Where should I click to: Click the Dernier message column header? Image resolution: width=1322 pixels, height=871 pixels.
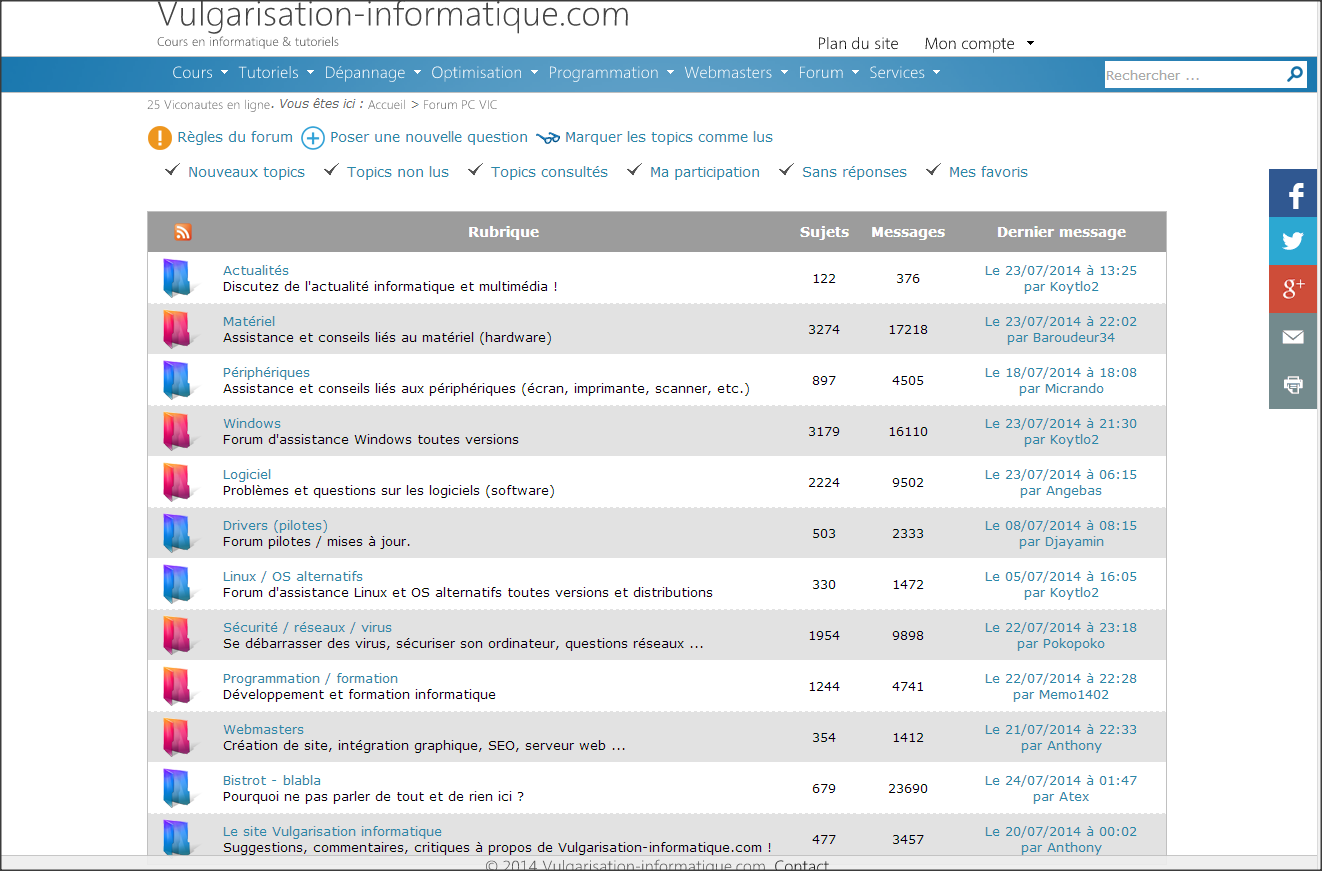pos(1061,232)
